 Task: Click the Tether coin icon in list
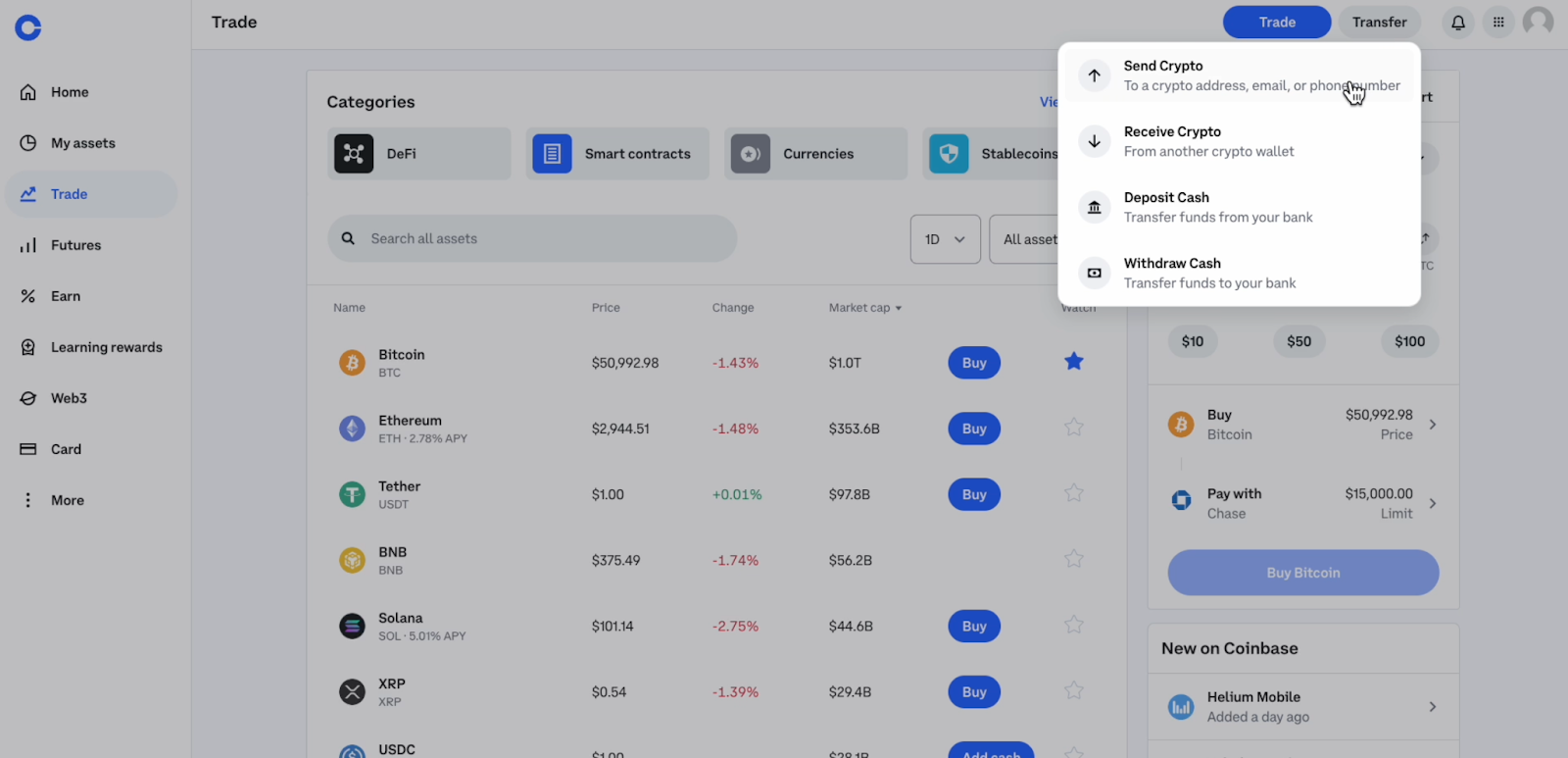pyautogui.click(x=352, y=494)
